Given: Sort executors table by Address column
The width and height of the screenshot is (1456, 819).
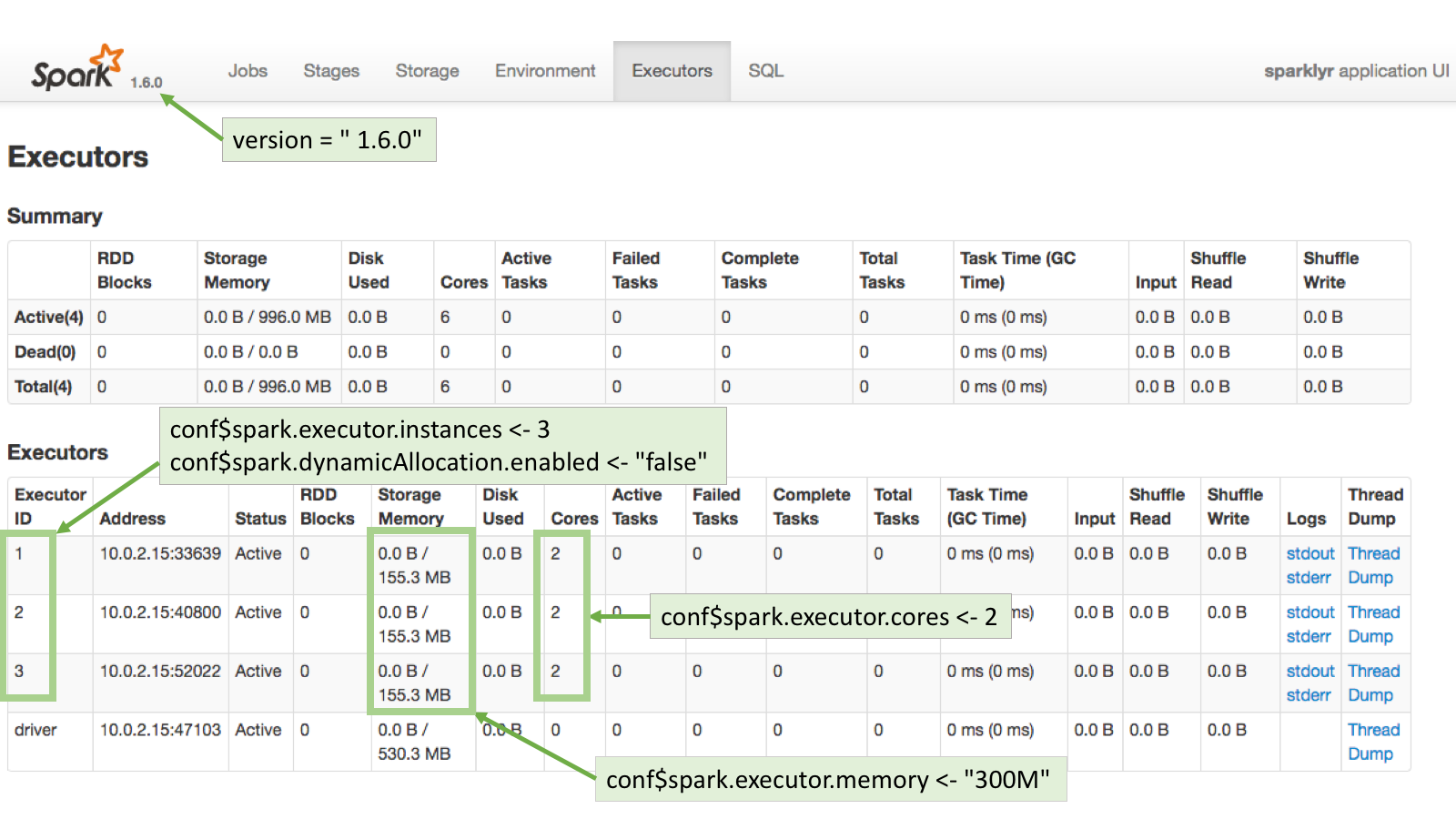Looking at the screenshot, I should point(133,519).
